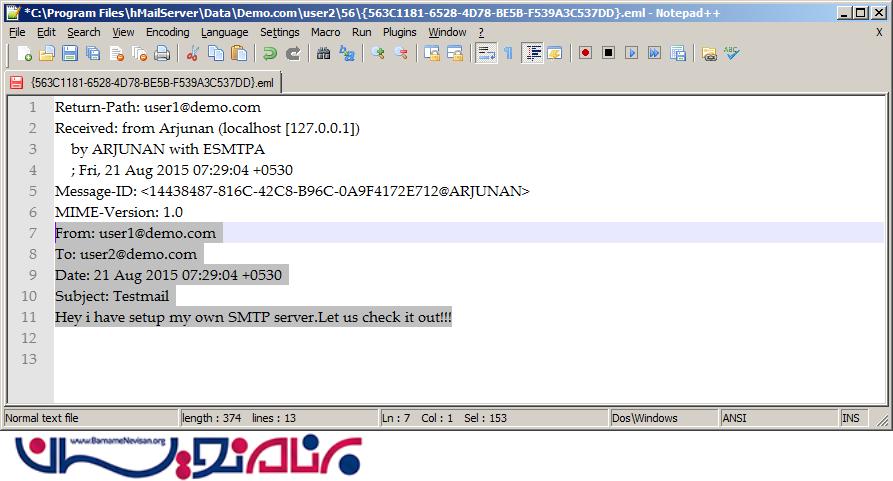Click 'Ln : 7' in the status bar
The height and width of the screenshot is (481, 893).
tap(396, 418)
